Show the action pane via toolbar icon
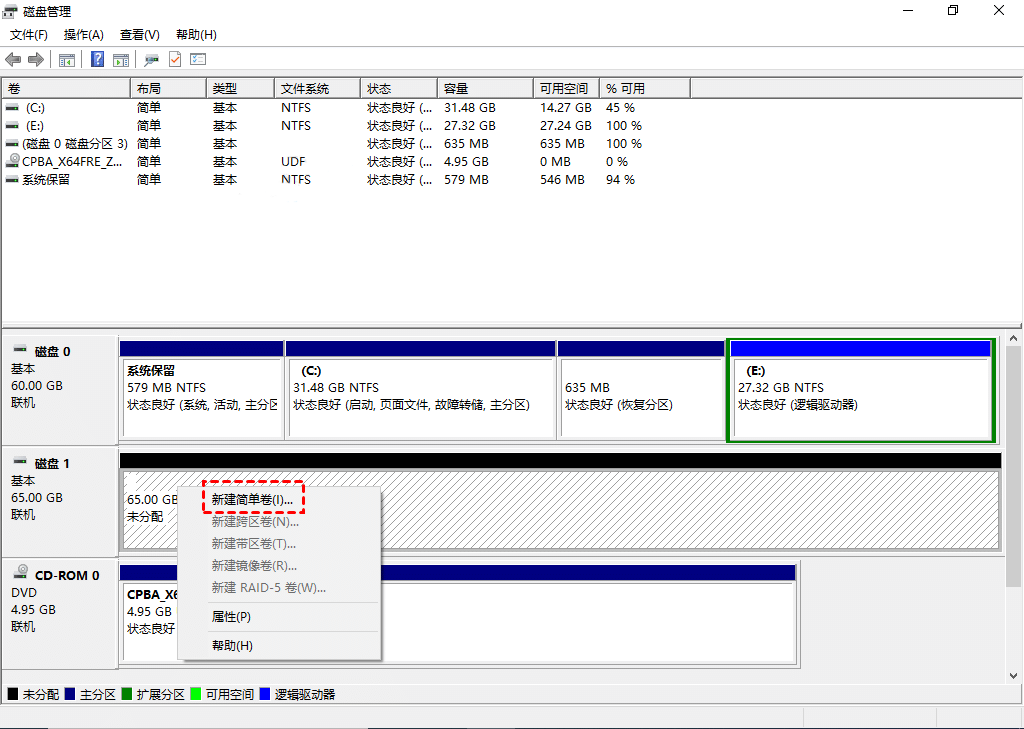Viewport: 1024px width, 729px height. tap(120, 59)
